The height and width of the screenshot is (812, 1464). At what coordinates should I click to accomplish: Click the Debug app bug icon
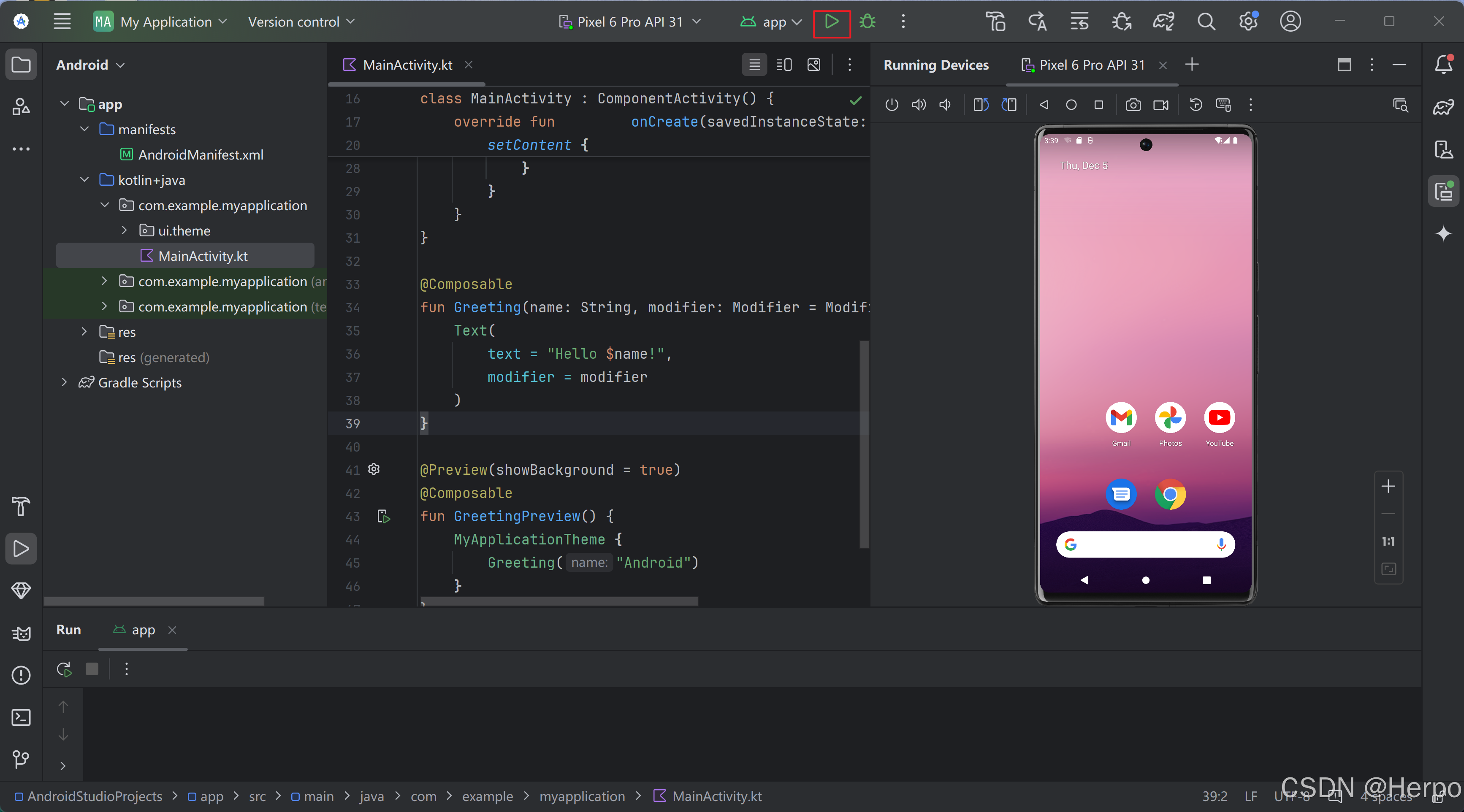[867, 22]
